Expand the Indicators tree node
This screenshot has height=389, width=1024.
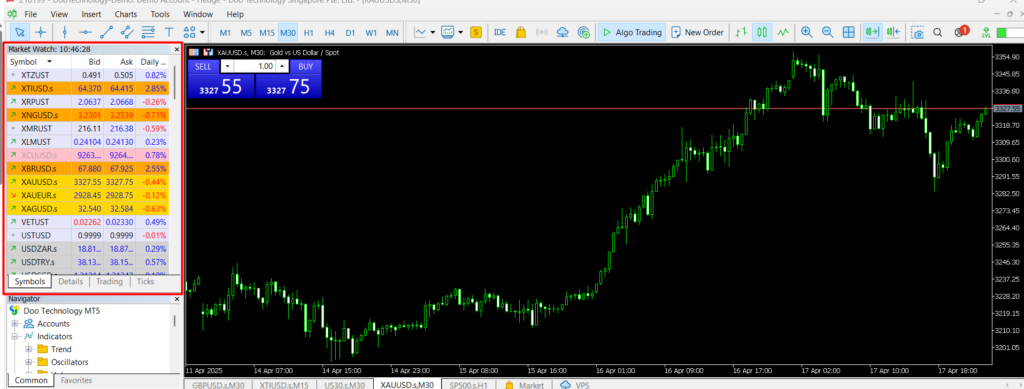coord(14,337)
